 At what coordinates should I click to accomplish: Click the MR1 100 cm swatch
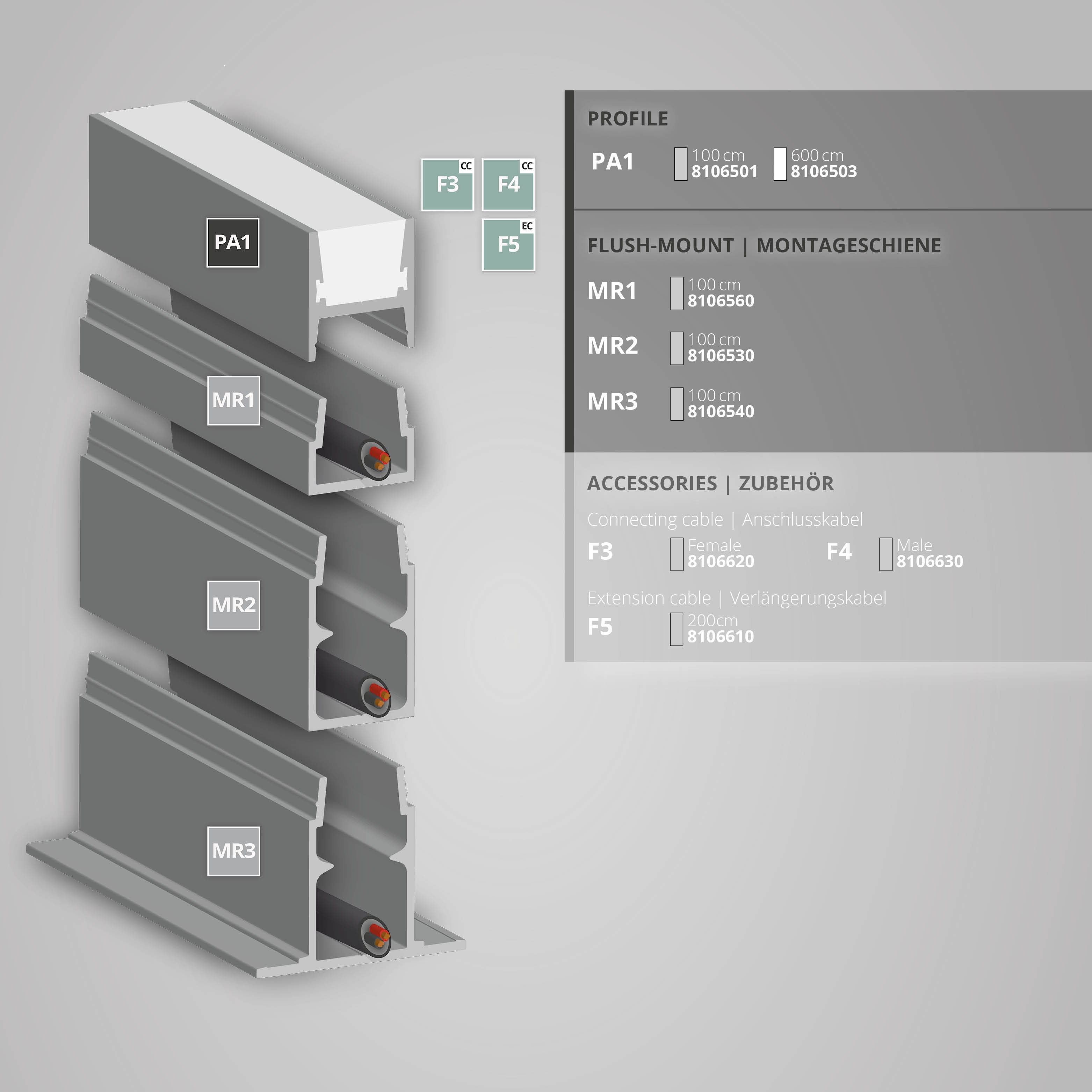pyautogui.click(x=677, y=293)
